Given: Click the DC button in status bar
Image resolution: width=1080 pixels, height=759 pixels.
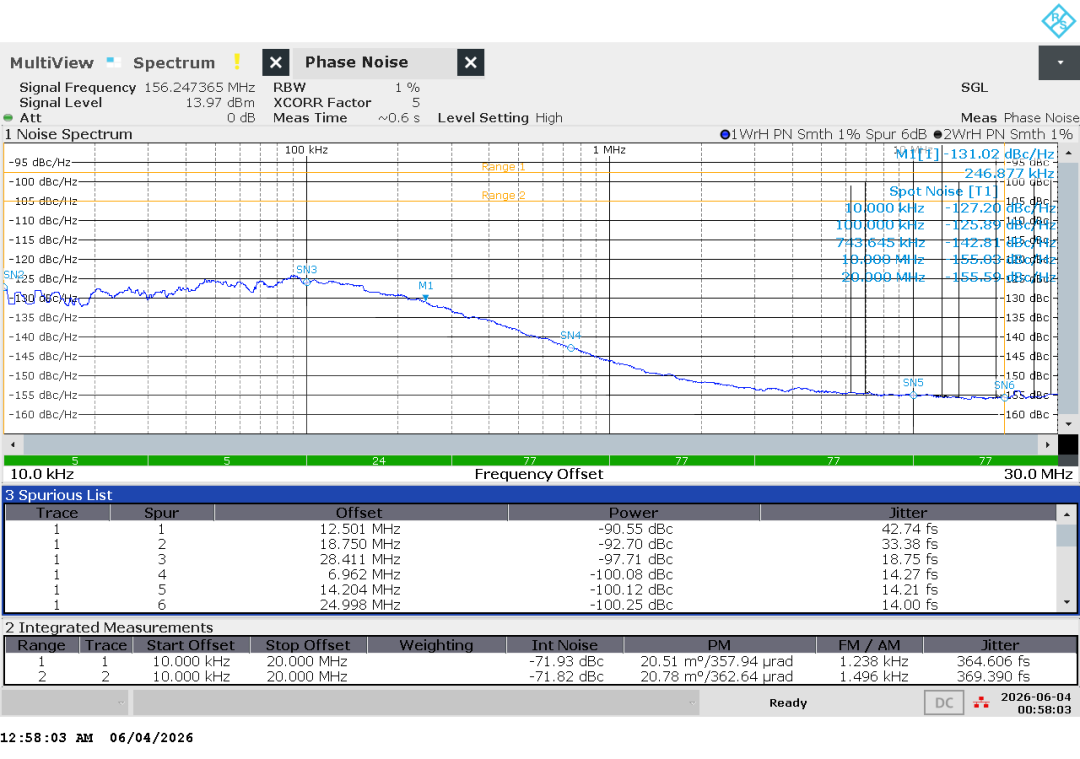Looking at the screenshot, I should coord(944,703).
